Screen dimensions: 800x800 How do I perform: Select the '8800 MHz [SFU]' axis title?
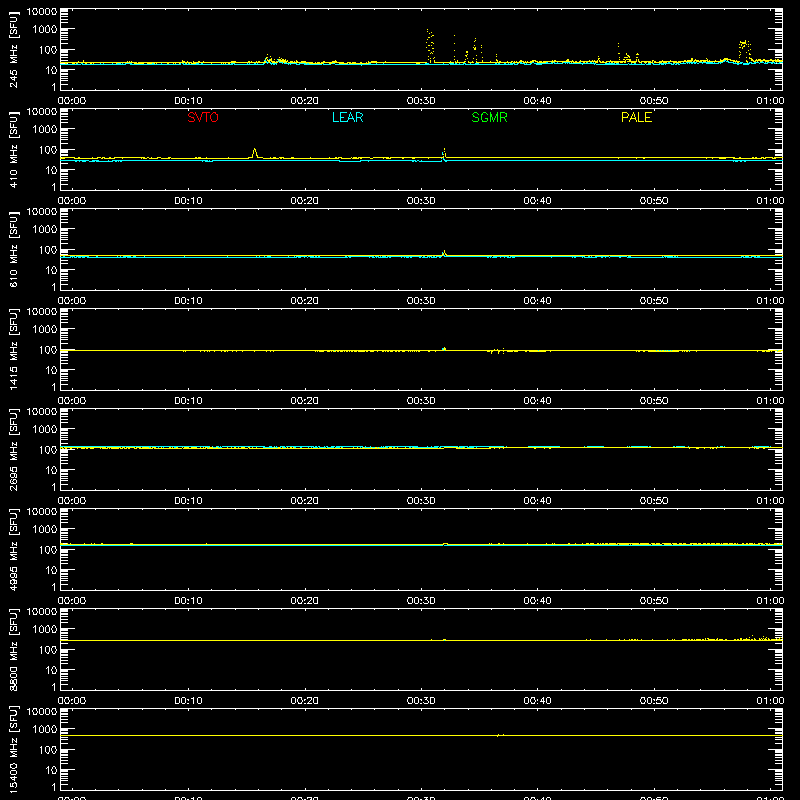click(13, 649)
